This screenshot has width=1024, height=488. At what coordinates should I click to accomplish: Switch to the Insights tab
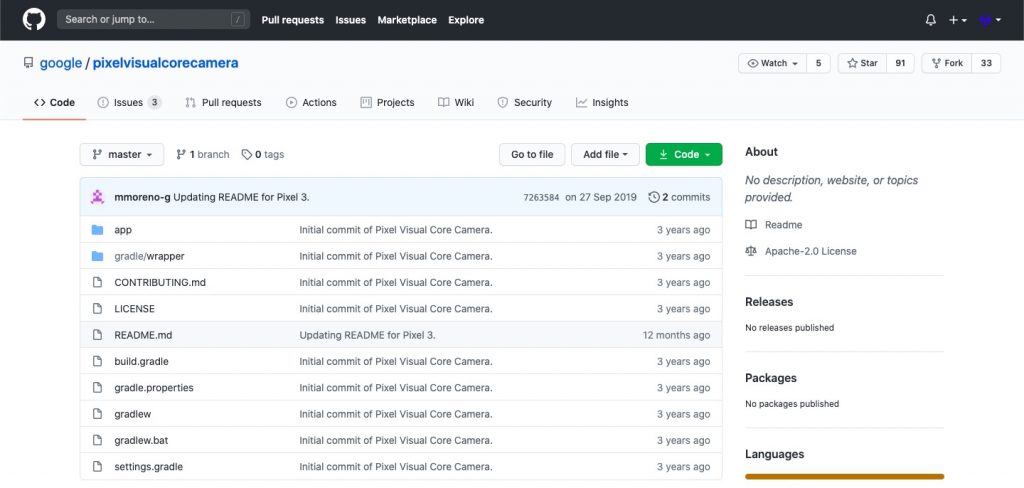click(x=601, y=103)
